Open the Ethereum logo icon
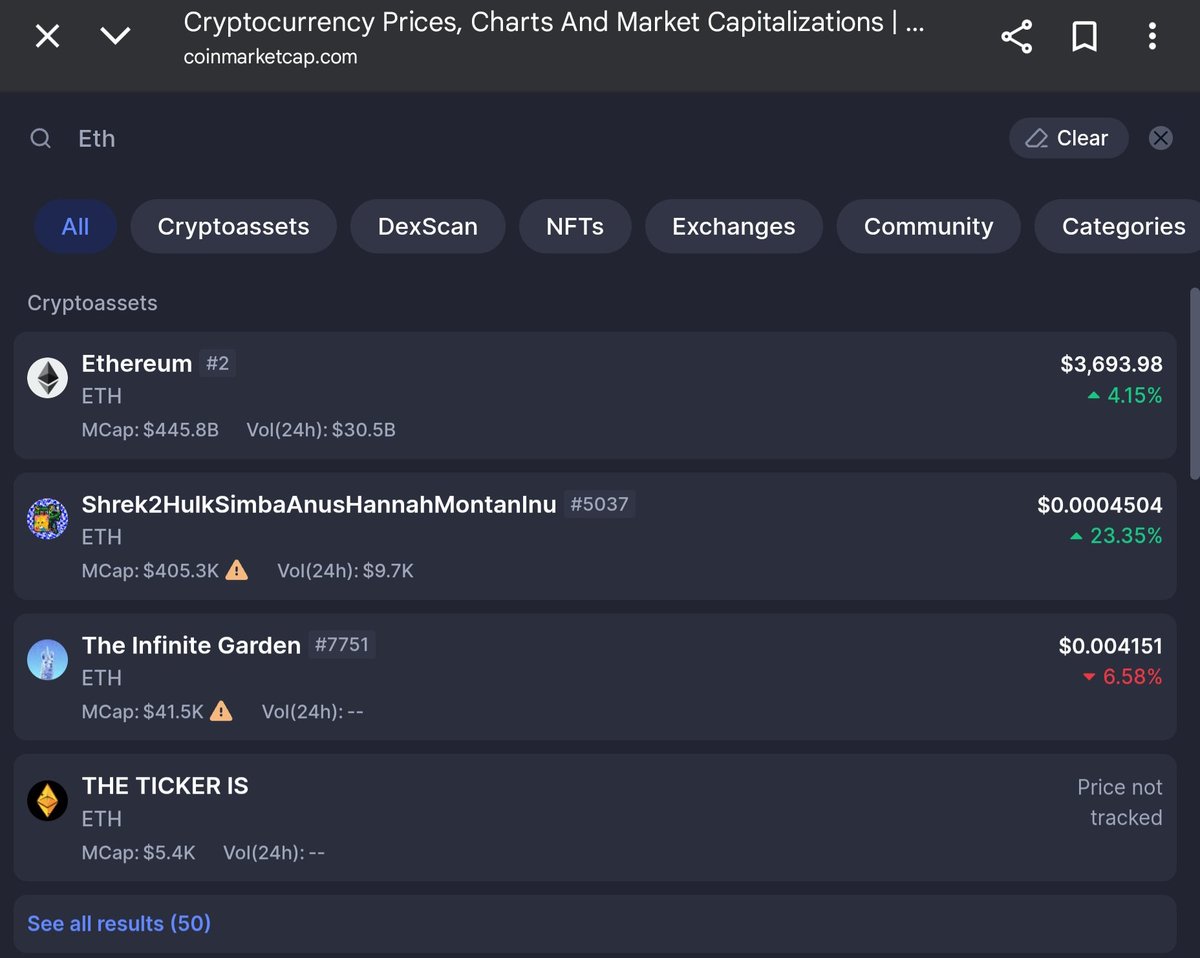Screen dimensions: 1200x958 (x=47, y=378)
